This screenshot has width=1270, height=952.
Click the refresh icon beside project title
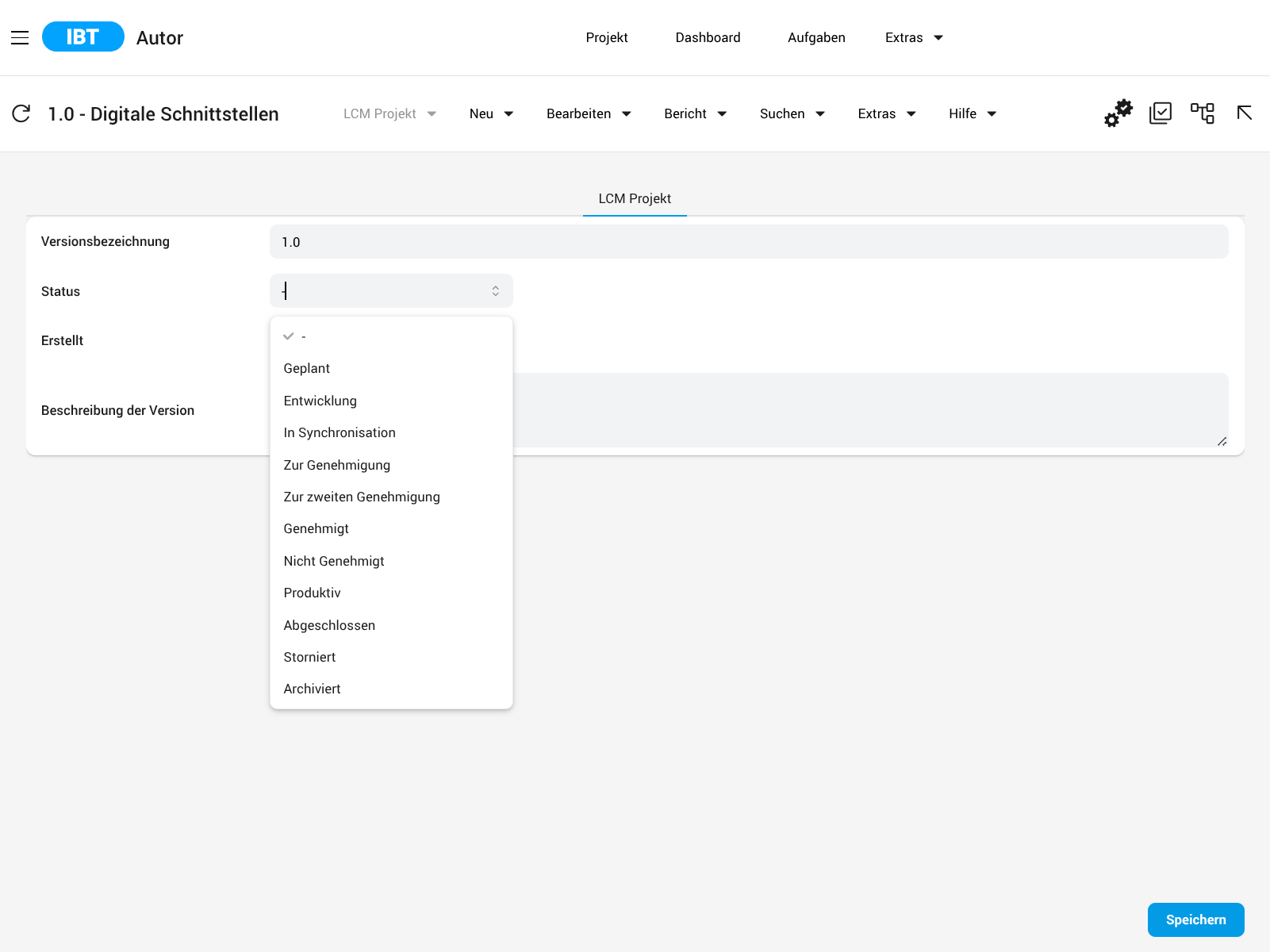click(21, 113)
